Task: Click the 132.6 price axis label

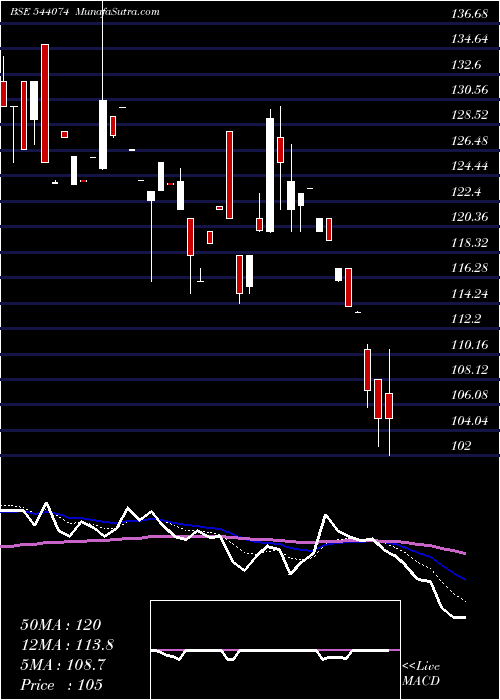Action: click(467, 65)
